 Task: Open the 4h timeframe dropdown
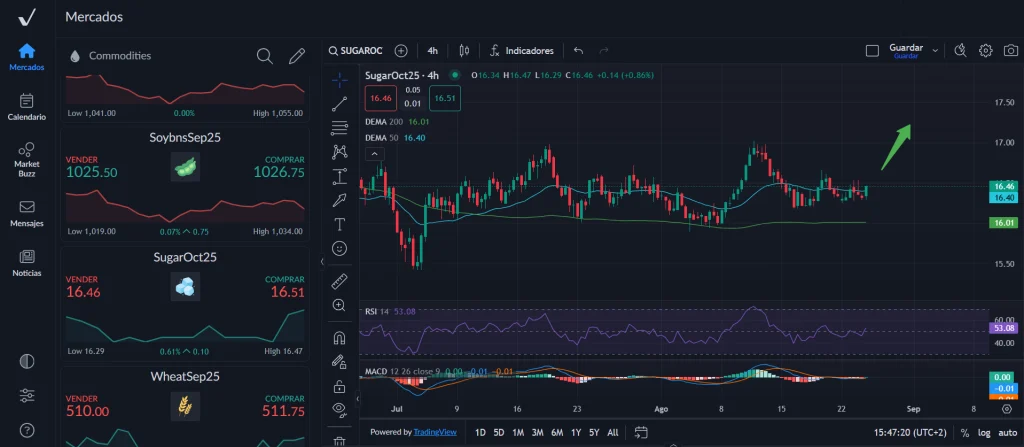pyautogui.click(x=432, y=50)
